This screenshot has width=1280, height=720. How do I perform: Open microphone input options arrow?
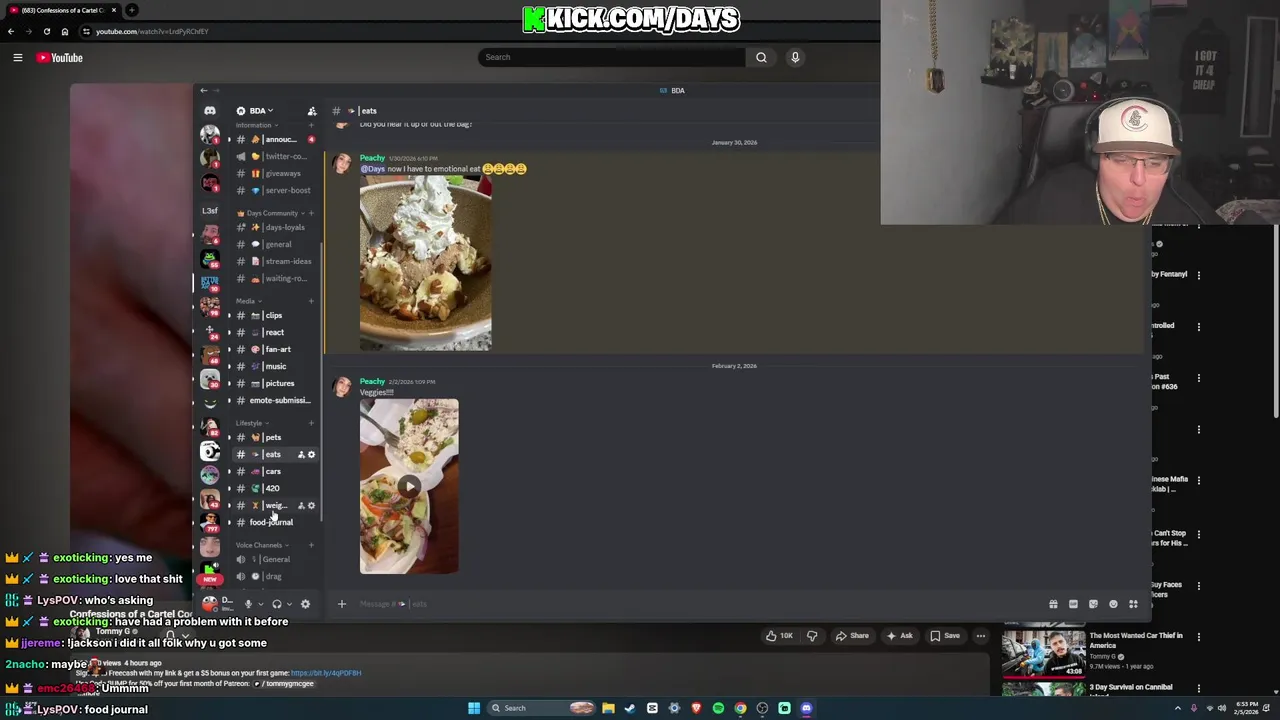click(x=260, y=604)
